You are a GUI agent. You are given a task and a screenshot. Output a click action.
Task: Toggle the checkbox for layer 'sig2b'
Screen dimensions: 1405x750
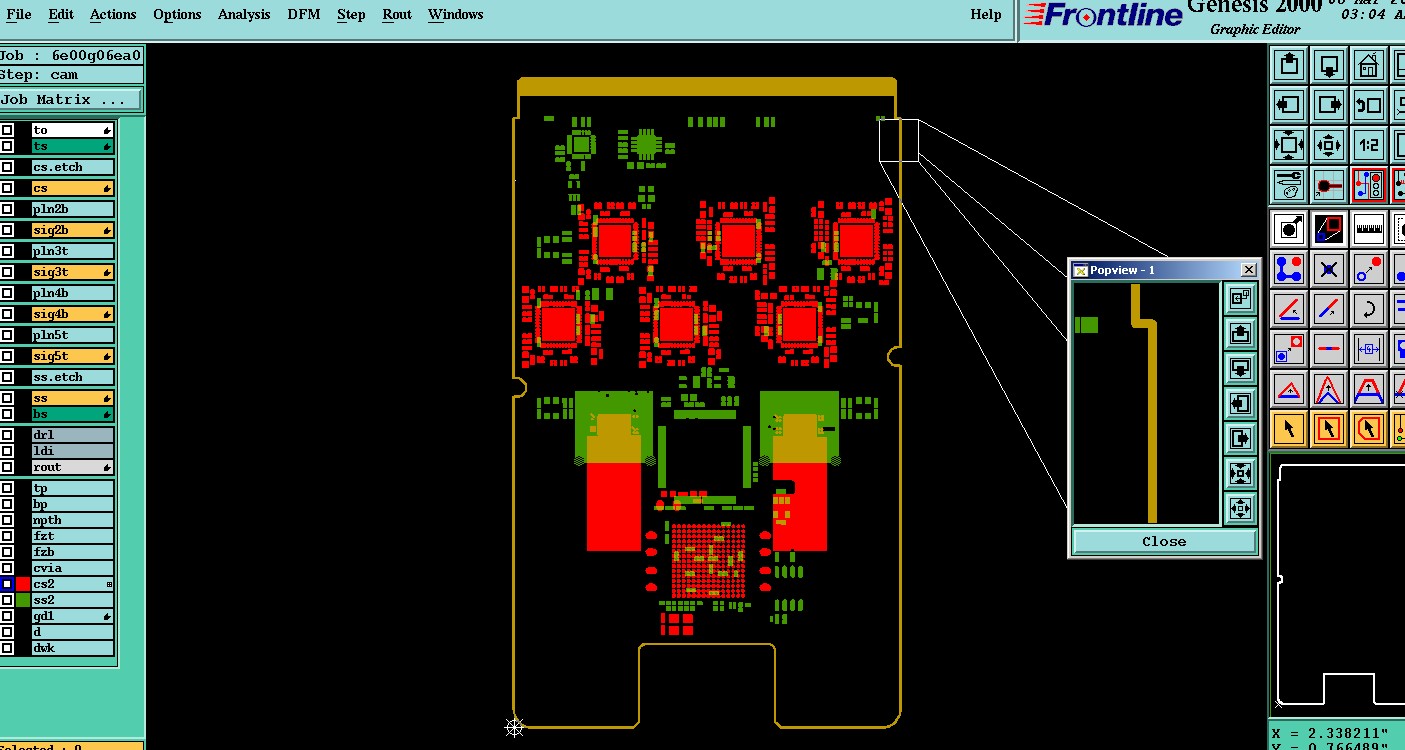click(x=7, y=230)
